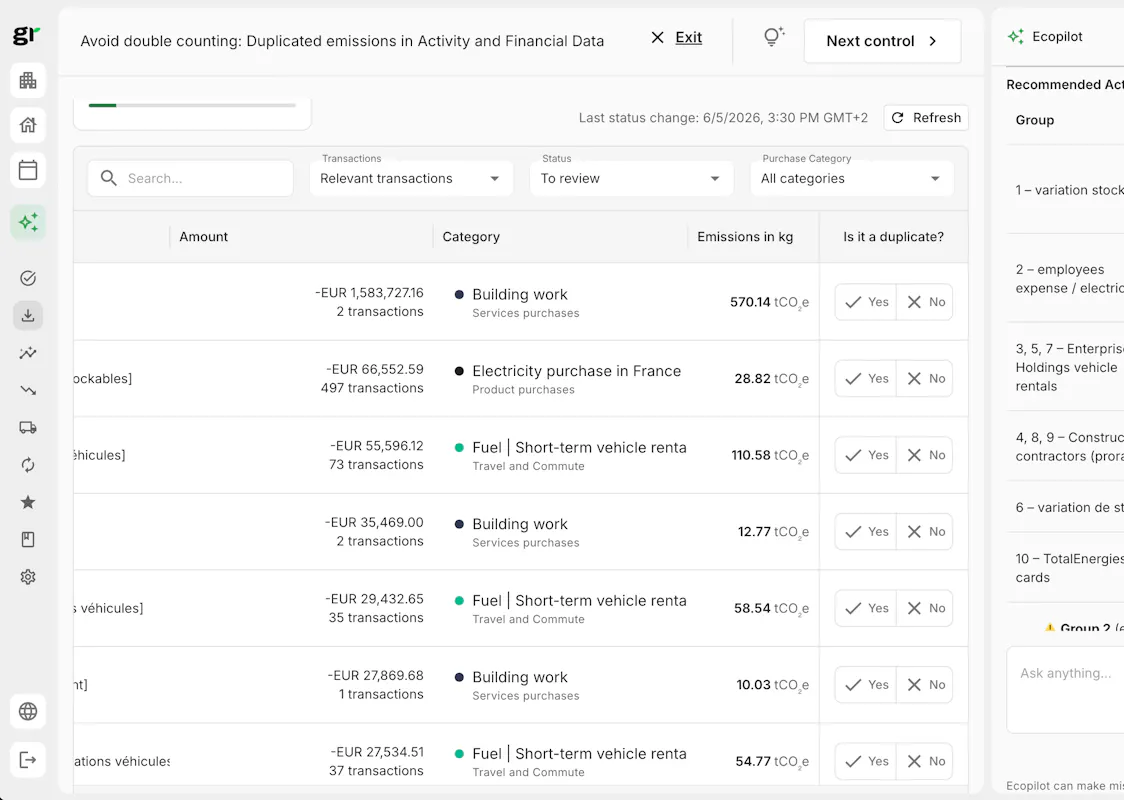Click the Refresh button

pos(926,118)
